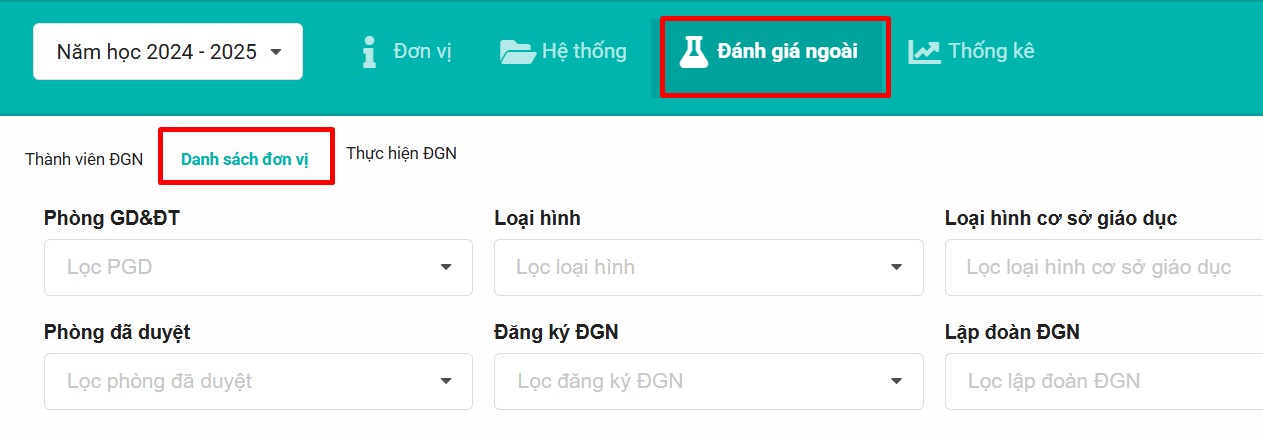Select the Danh sách đơn vị tab

click(245, 160)
